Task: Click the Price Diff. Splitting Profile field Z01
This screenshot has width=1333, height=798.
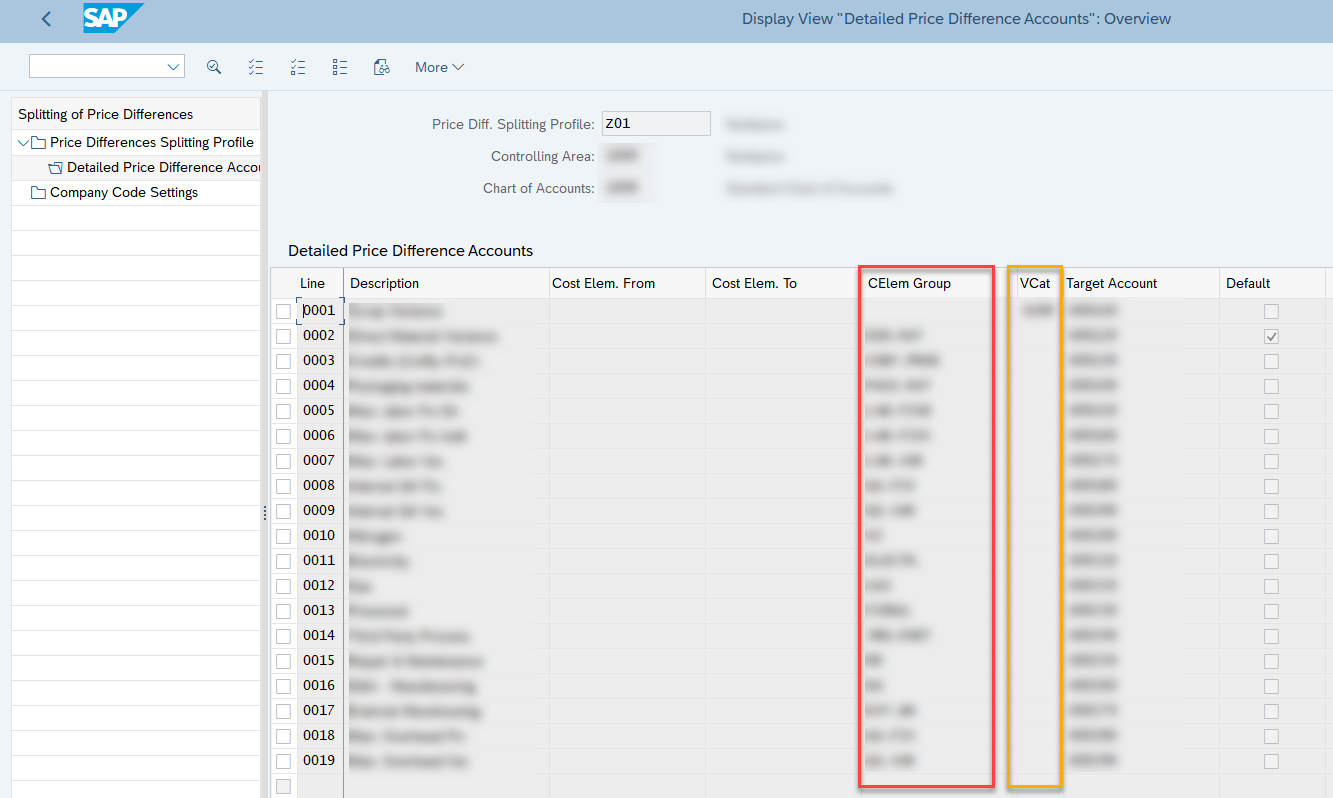Action: point(655,124)
